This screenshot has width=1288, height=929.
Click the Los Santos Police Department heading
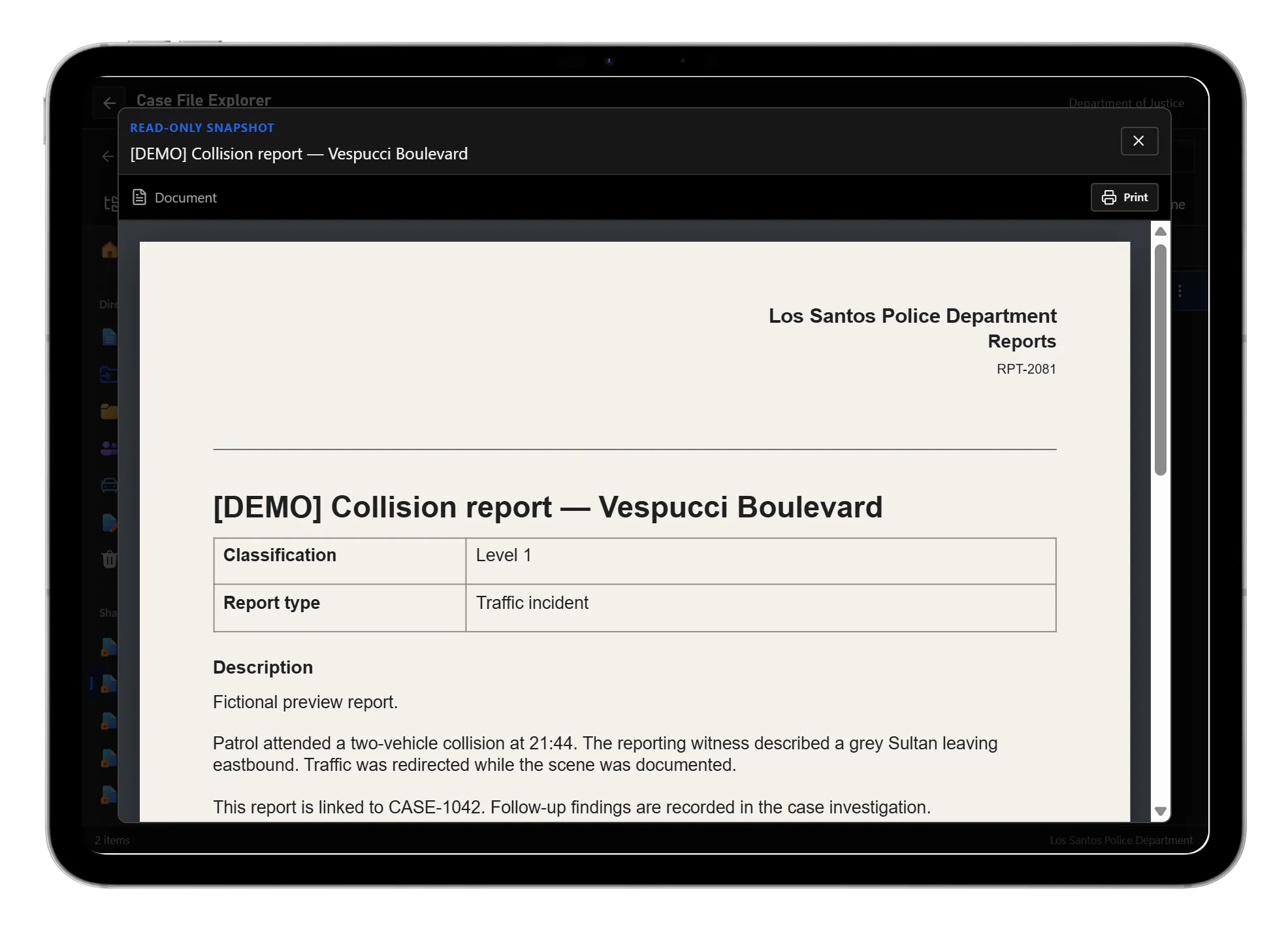912,316
